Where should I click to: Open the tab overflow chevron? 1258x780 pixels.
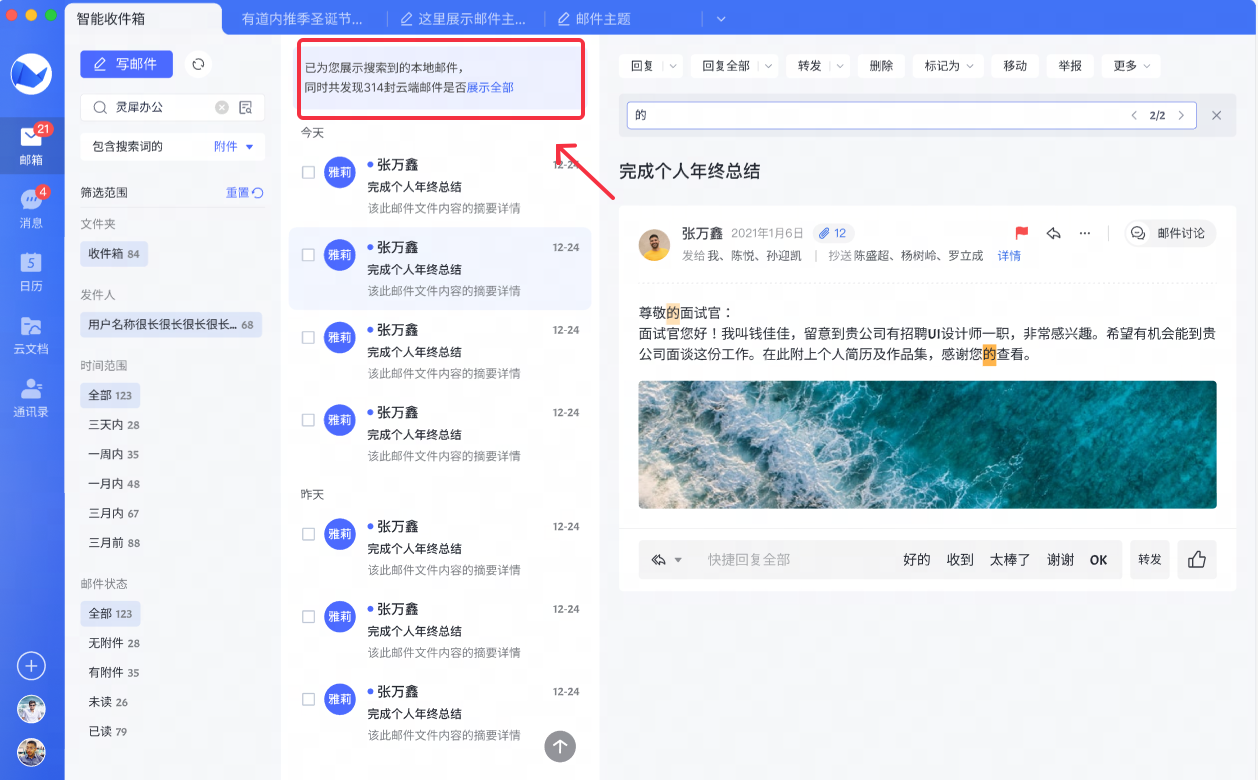click(x=721, y=19)
